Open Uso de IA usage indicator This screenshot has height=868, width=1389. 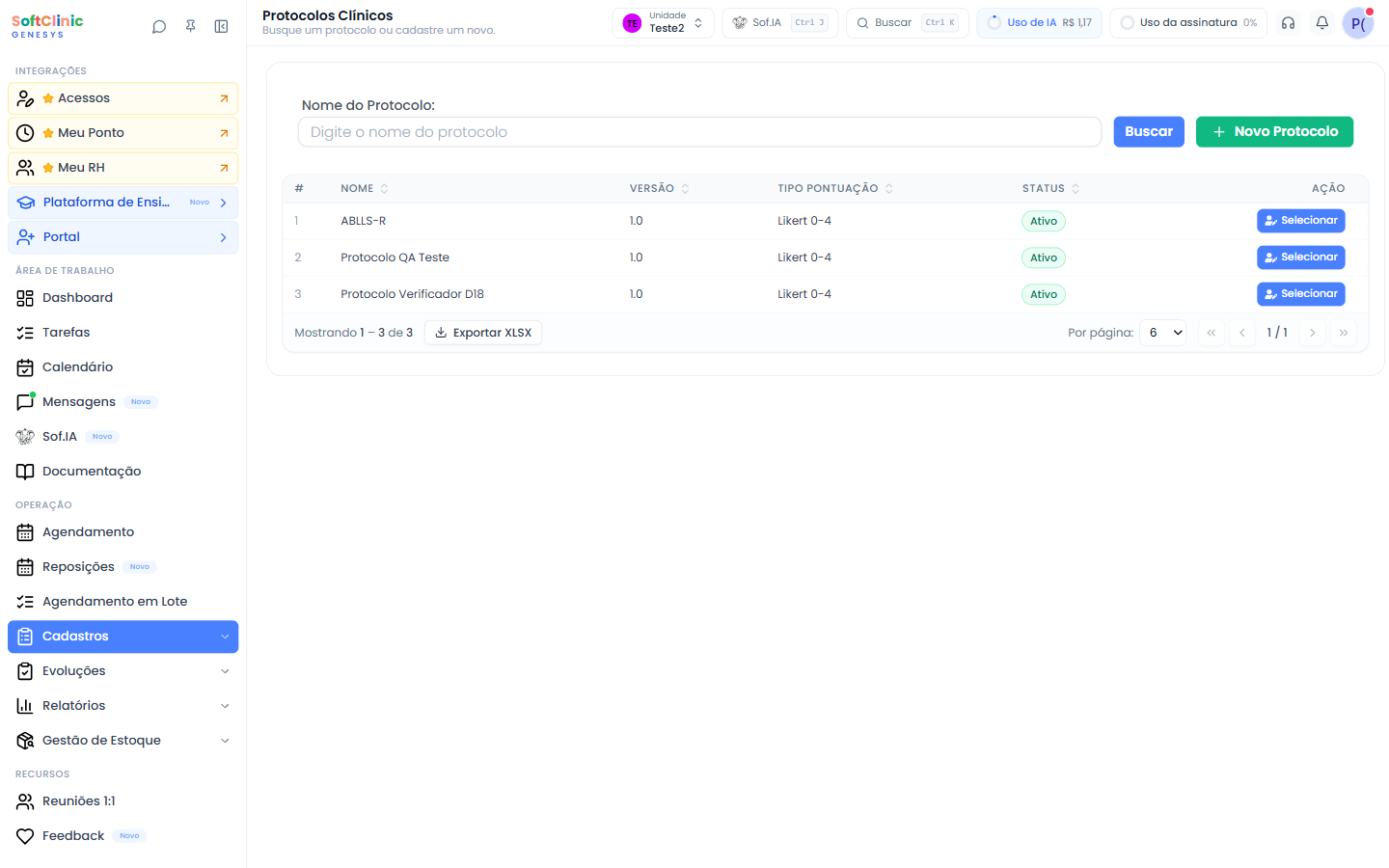(1039, 23)
